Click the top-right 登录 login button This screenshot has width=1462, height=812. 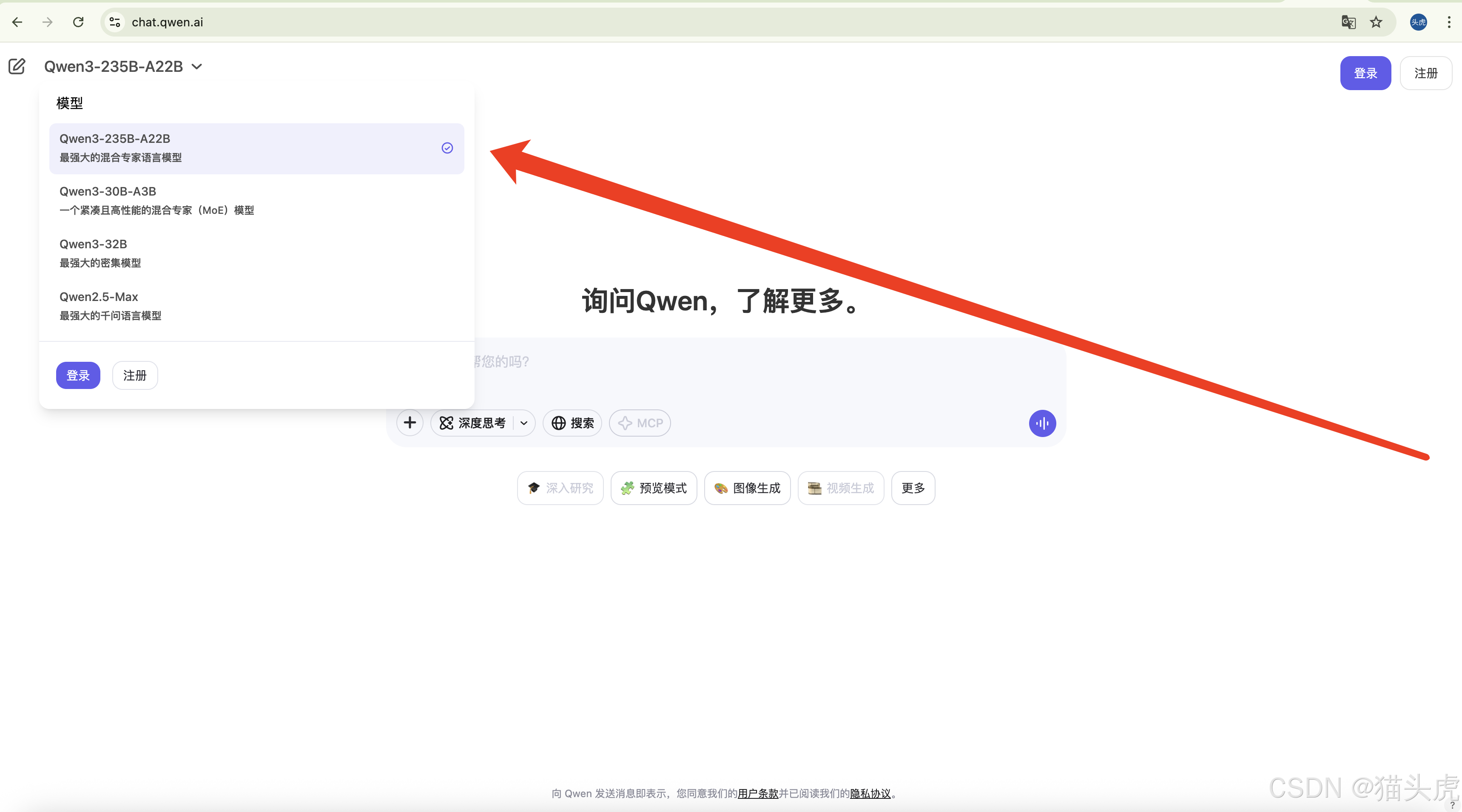(1365, 73)
